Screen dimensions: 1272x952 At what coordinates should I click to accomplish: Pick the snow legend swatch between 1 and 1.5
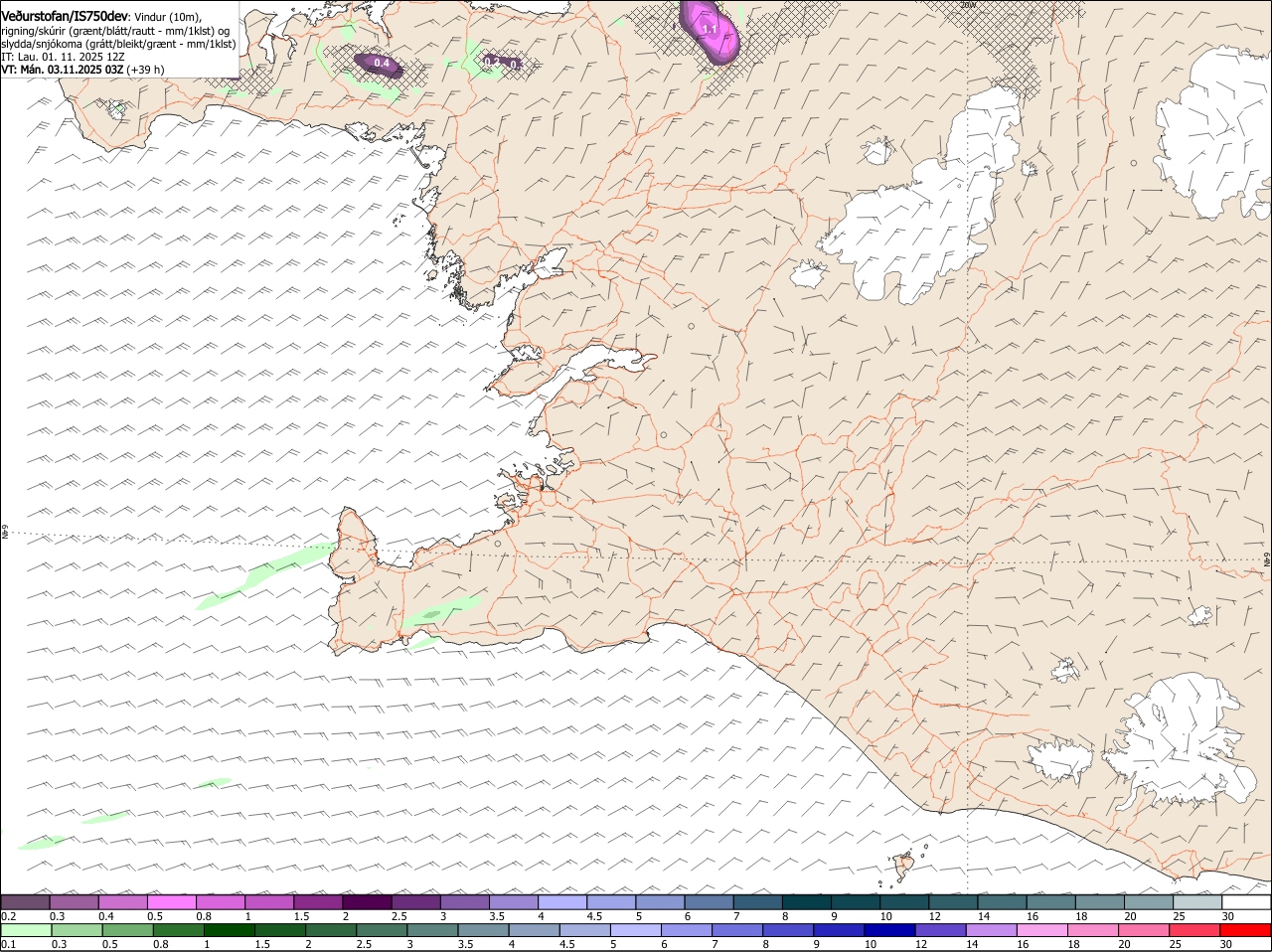click(268, 901)
